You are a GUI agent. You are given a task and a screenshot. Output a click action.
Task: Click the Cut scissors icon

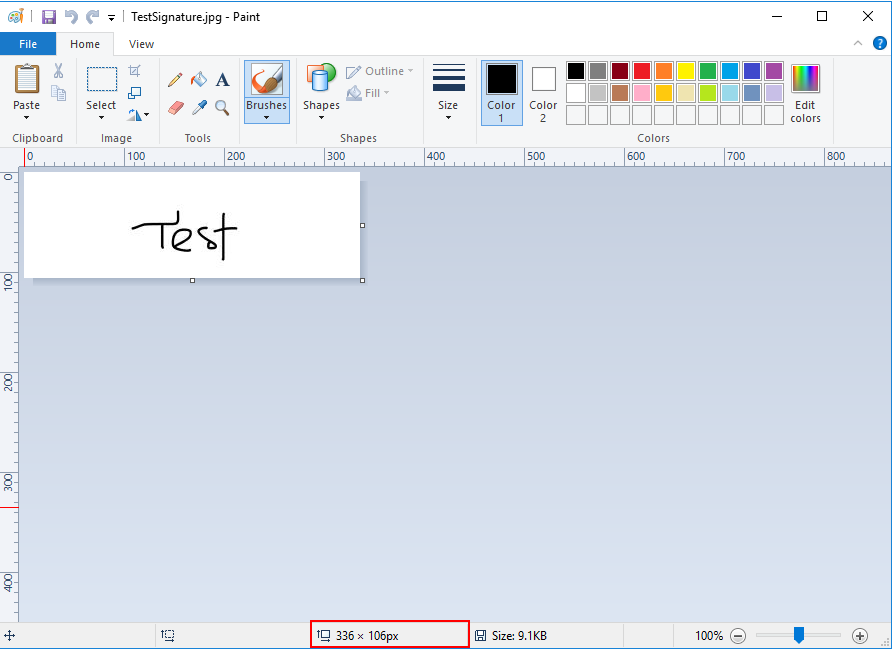[59, 71]
